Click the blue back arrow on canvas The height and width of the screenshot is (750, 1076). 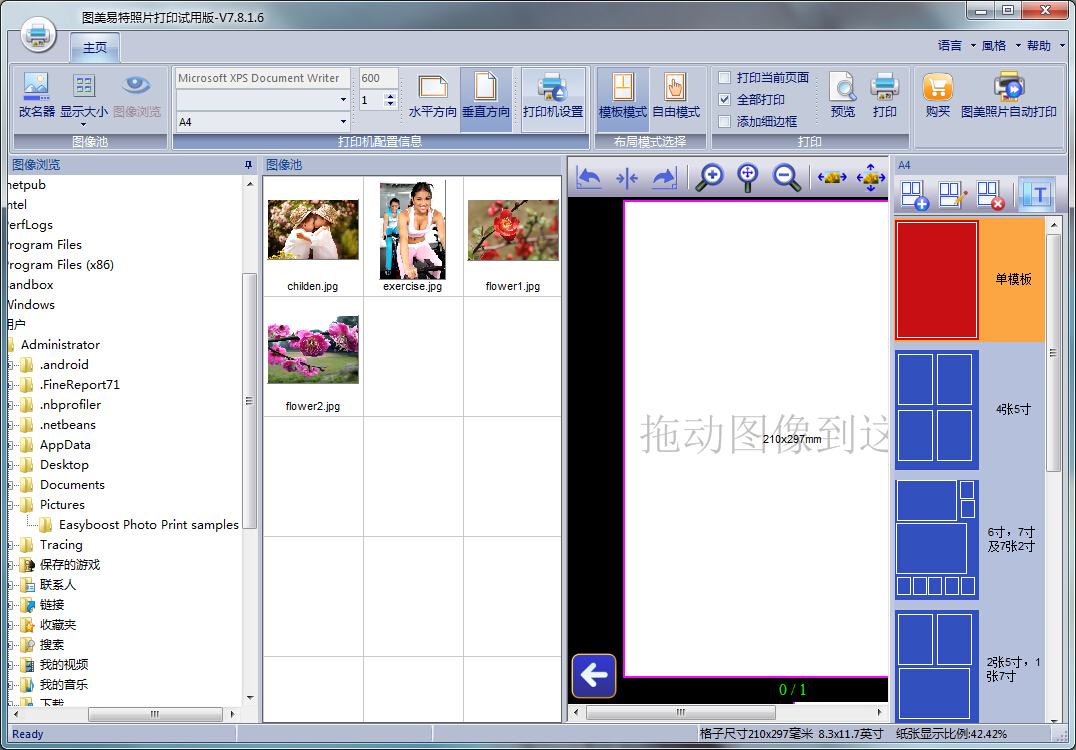click(x=594, y=676)
